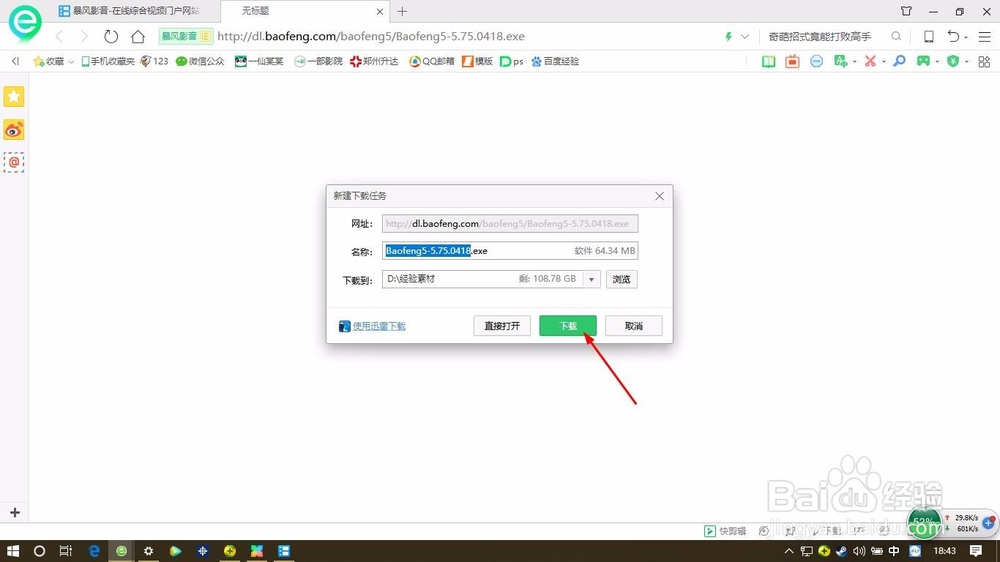Open the 一仙某某 bookmark
The image size is (1000, 562).
coord(259,61)
